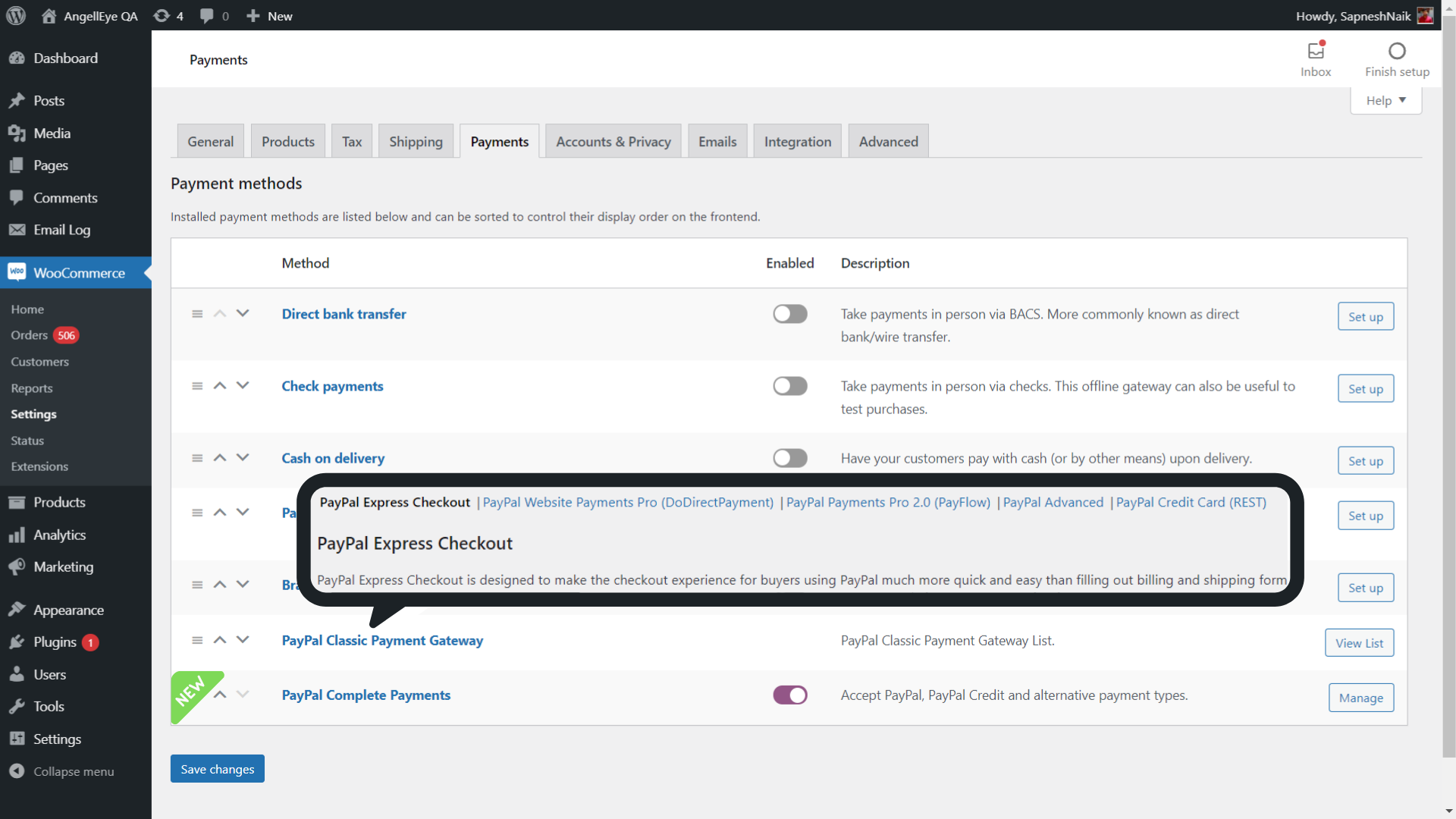Switch to the Advanced tab

[889, 141]
